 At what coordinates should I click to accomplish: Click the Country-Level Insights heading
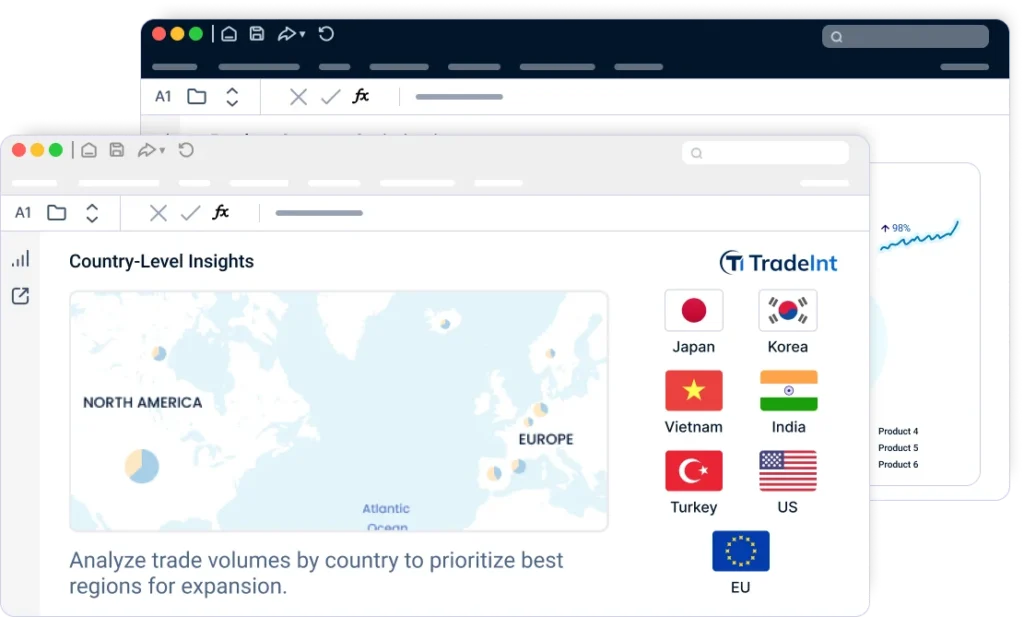(161, 261)
